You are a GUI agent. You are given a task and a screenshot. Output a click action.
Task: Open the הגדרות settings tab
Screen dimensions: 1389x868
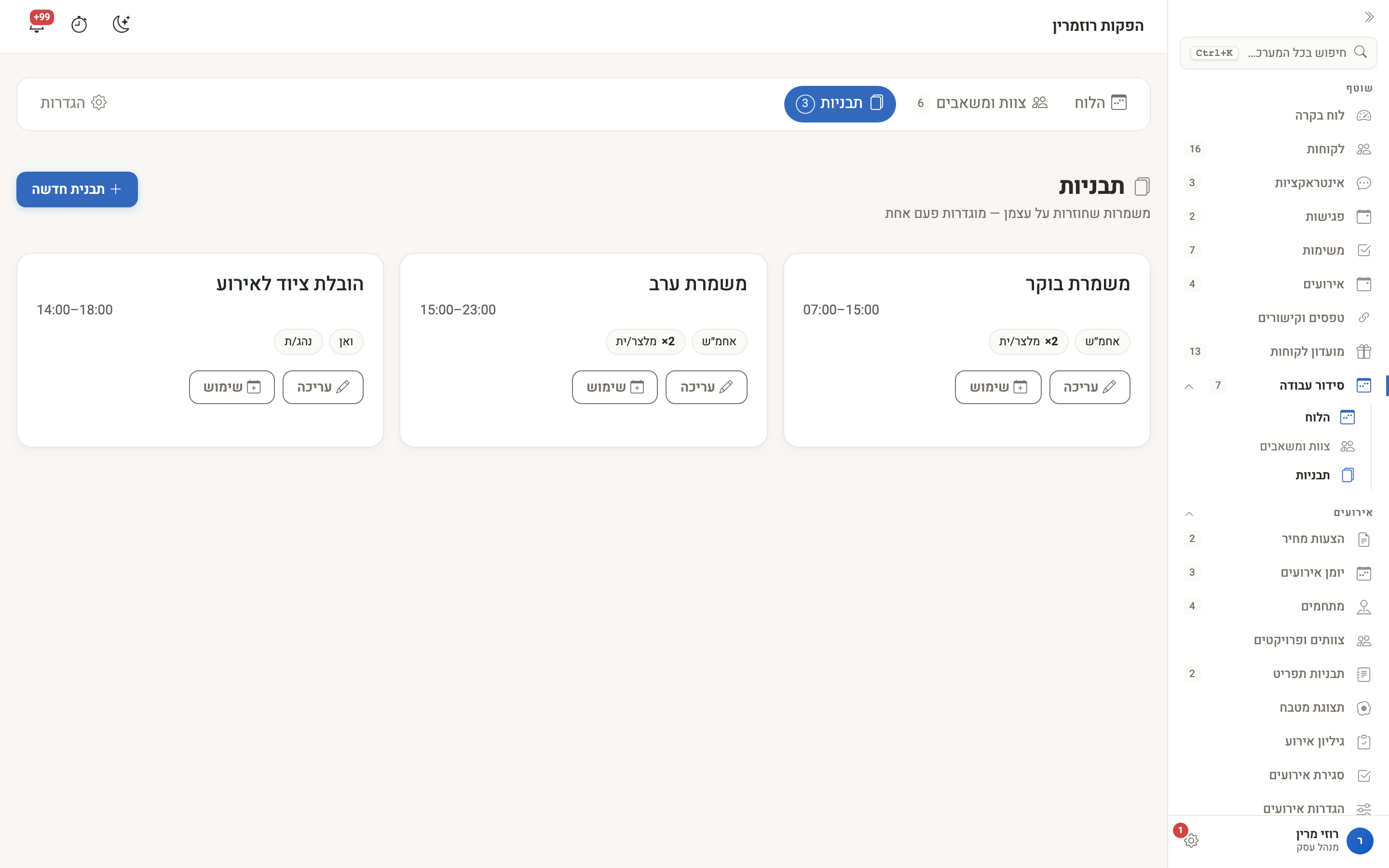pyautogui.click(x=73, y=103)
